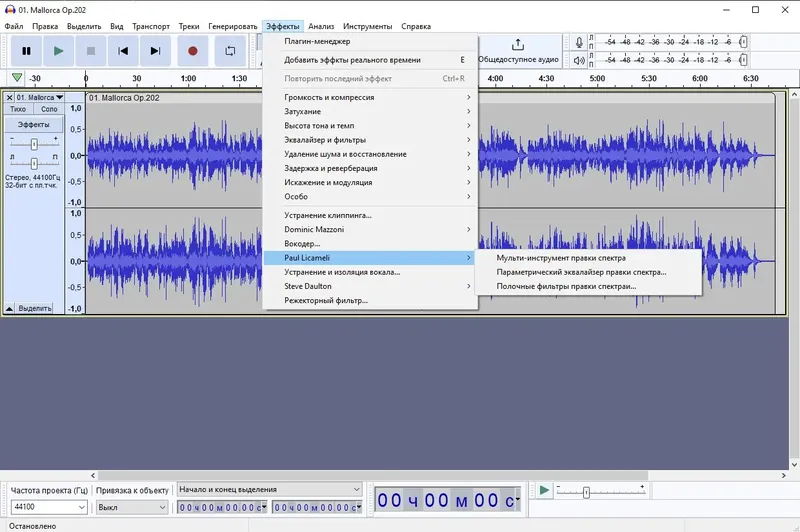
Task: Click the large audio position time display
Action: pyautogui.click(x=448, y=500)
